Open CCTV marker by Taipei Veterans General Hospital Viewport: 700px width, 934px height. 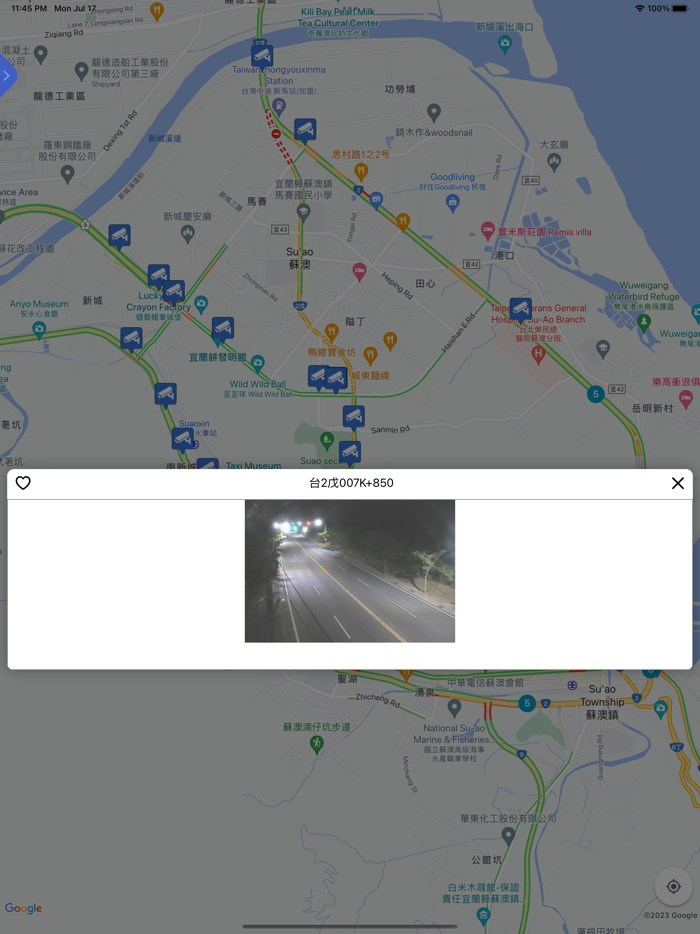tap(520, 310)
